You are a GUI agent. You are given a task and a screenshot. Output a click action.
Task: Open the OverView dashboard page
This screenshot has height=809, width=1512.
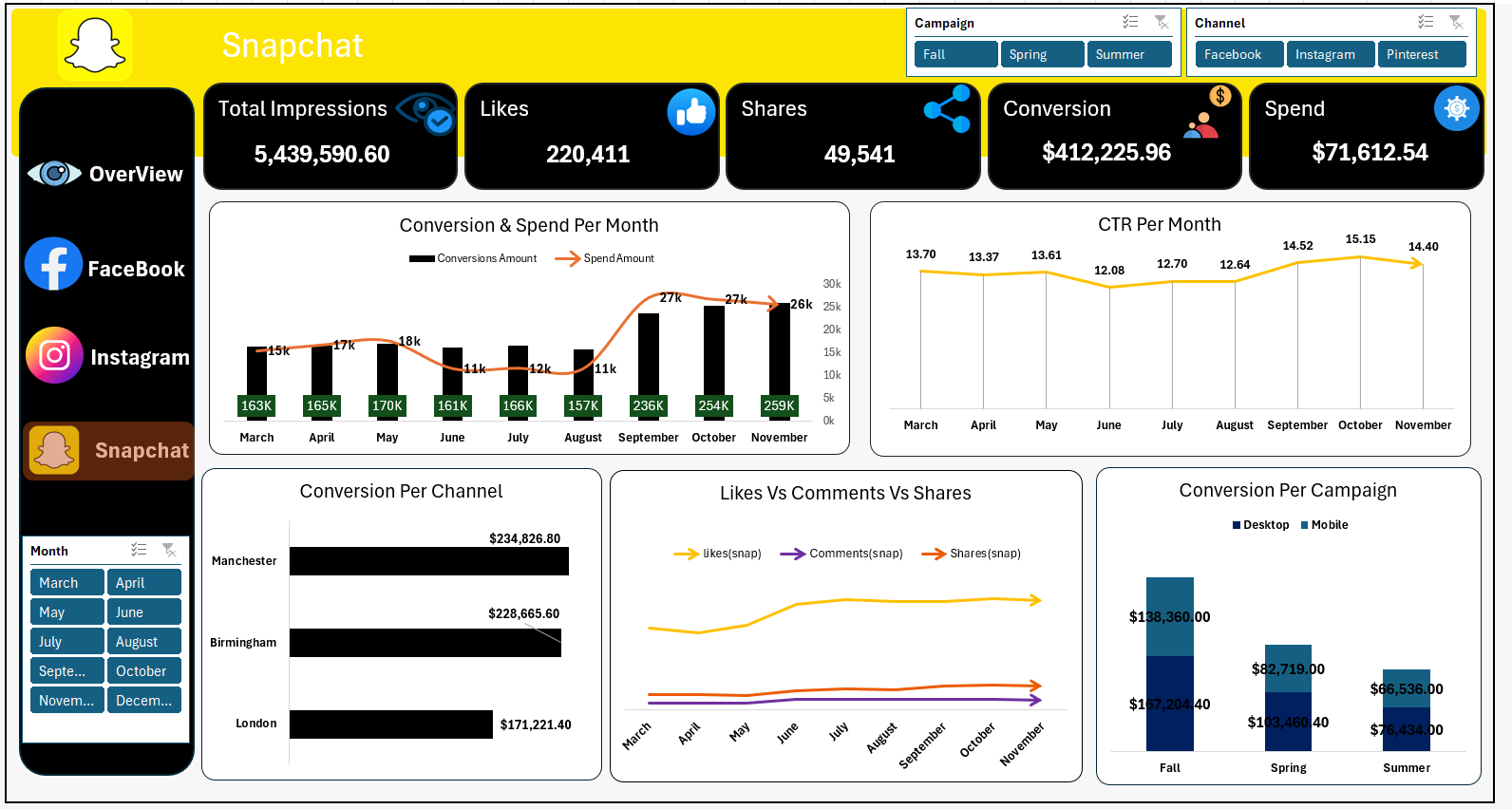(x=106, y=174)
